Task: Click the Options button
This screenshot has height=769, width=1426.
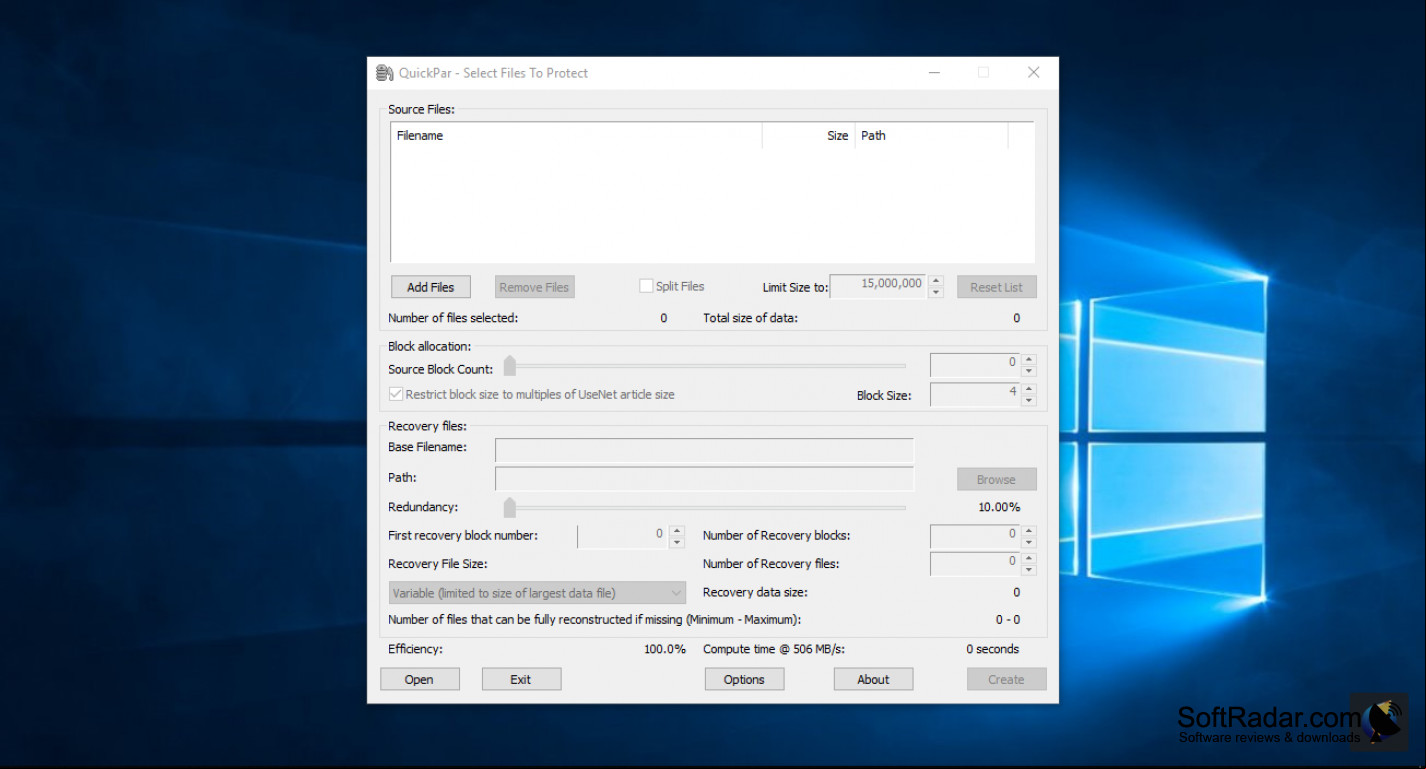Action: click(x=744, y=679)
